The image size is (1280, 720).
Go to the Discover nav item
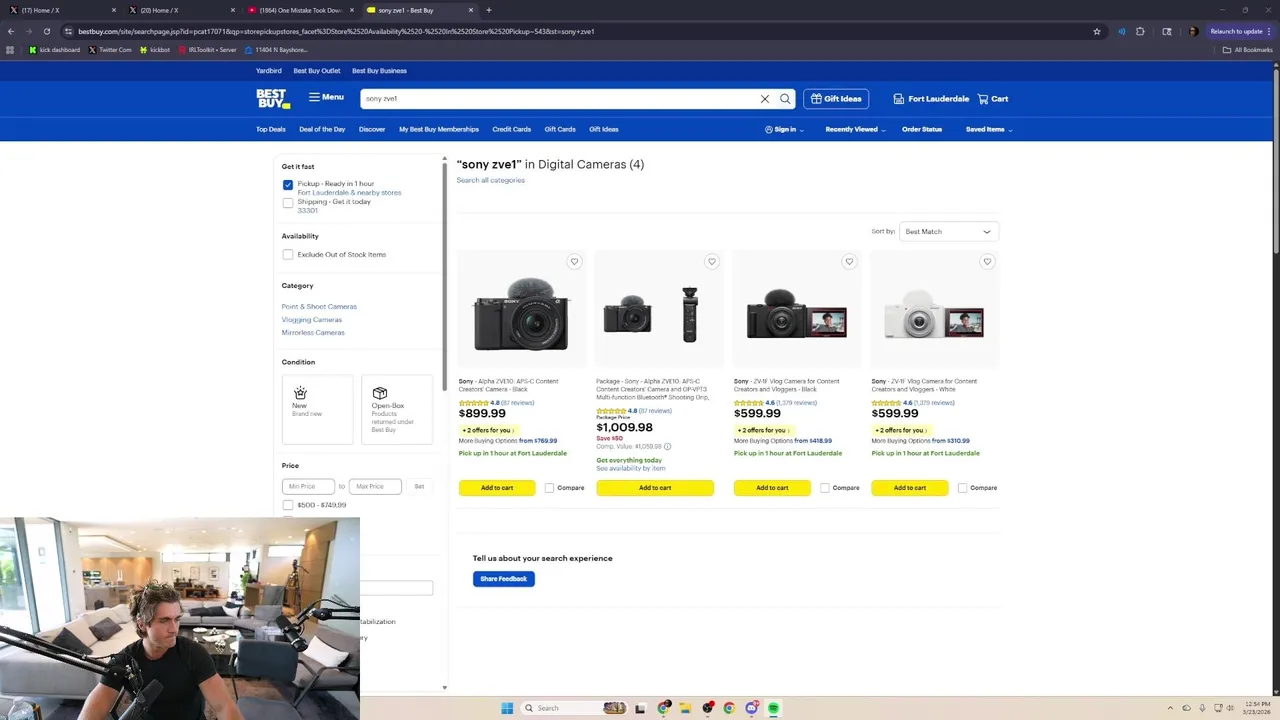tap(372, 129)
